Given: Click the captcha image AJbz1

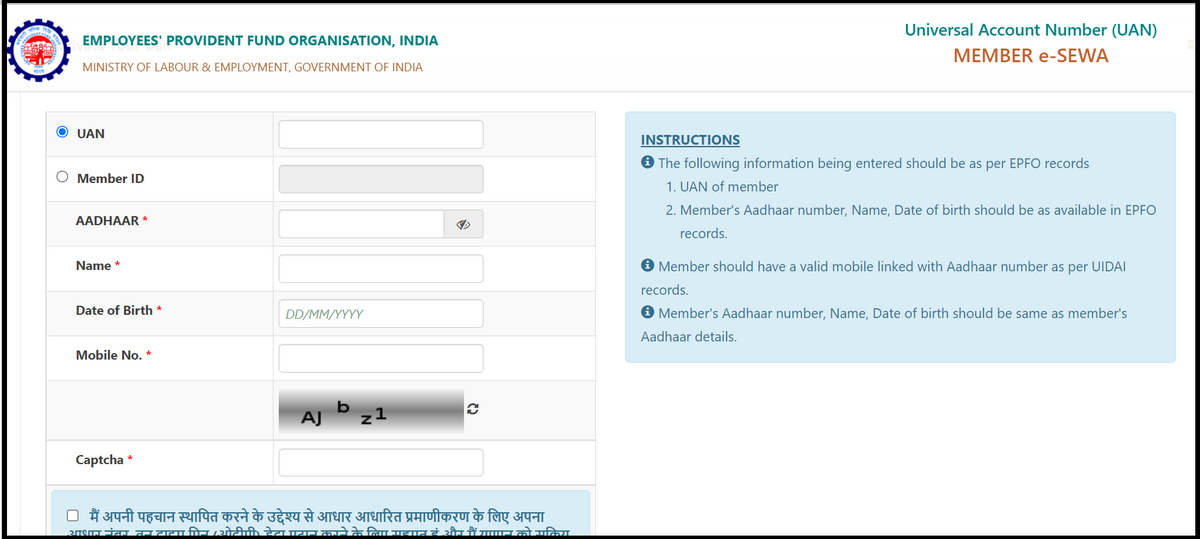Looking at the screenshot, I should (371, 410).
